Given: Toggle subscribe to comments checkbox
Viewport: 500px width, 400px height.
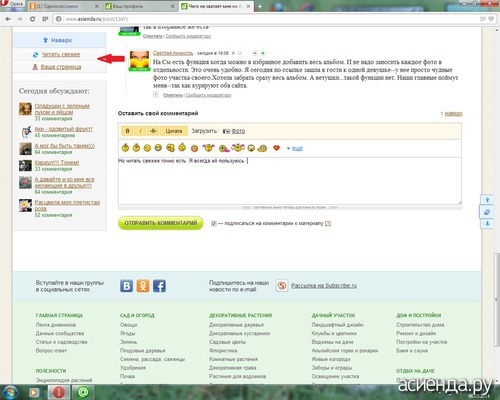Looking at the screenshot, I should 214,223.
